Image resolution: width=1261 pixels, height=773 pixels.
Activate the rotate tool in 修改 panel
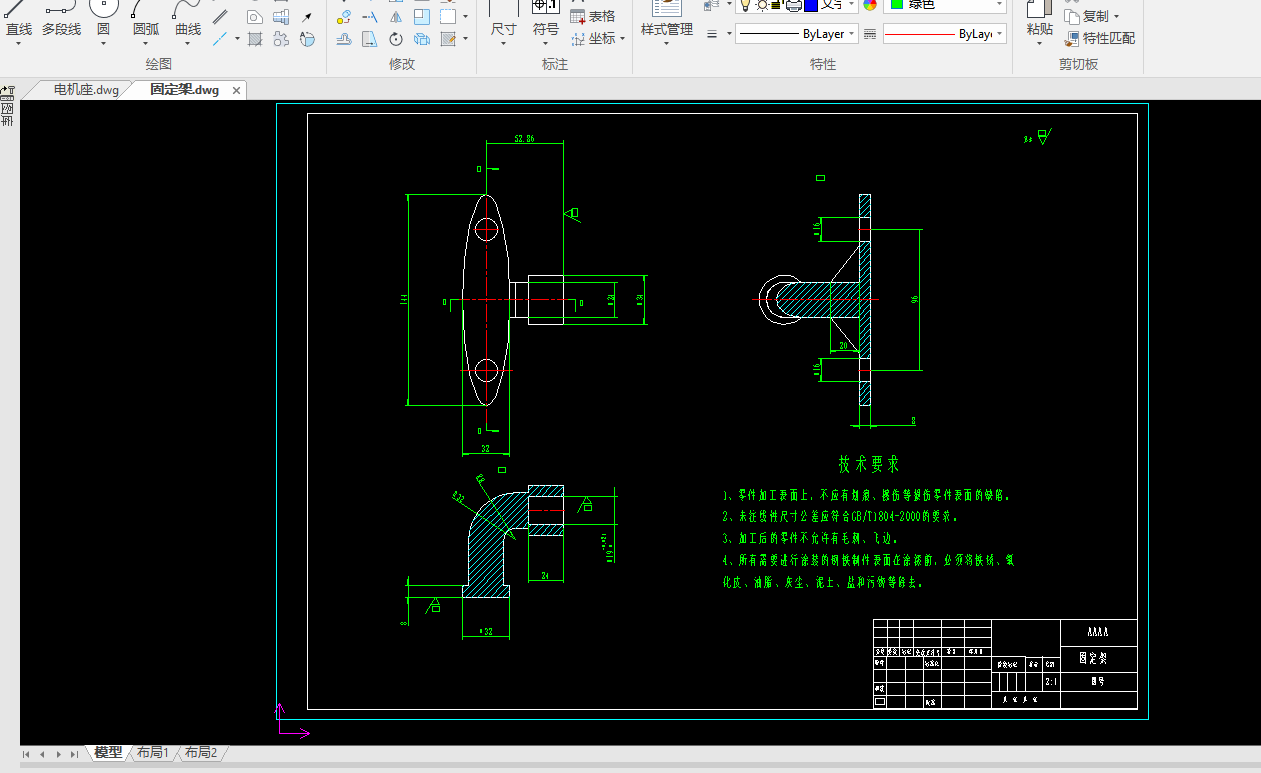396,40
